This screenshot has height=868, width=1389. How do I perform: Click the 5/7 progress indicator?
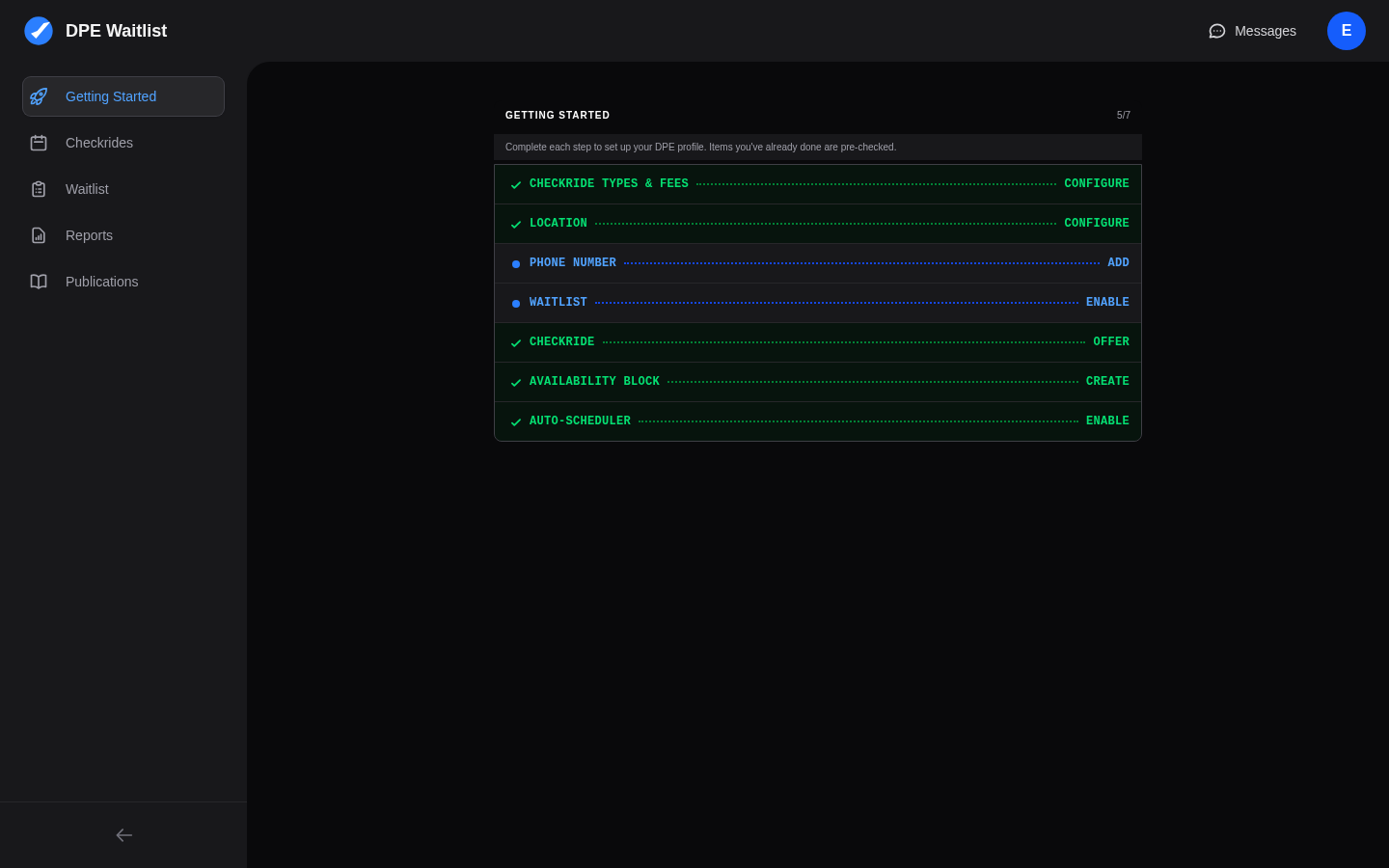coord(1123,115)
